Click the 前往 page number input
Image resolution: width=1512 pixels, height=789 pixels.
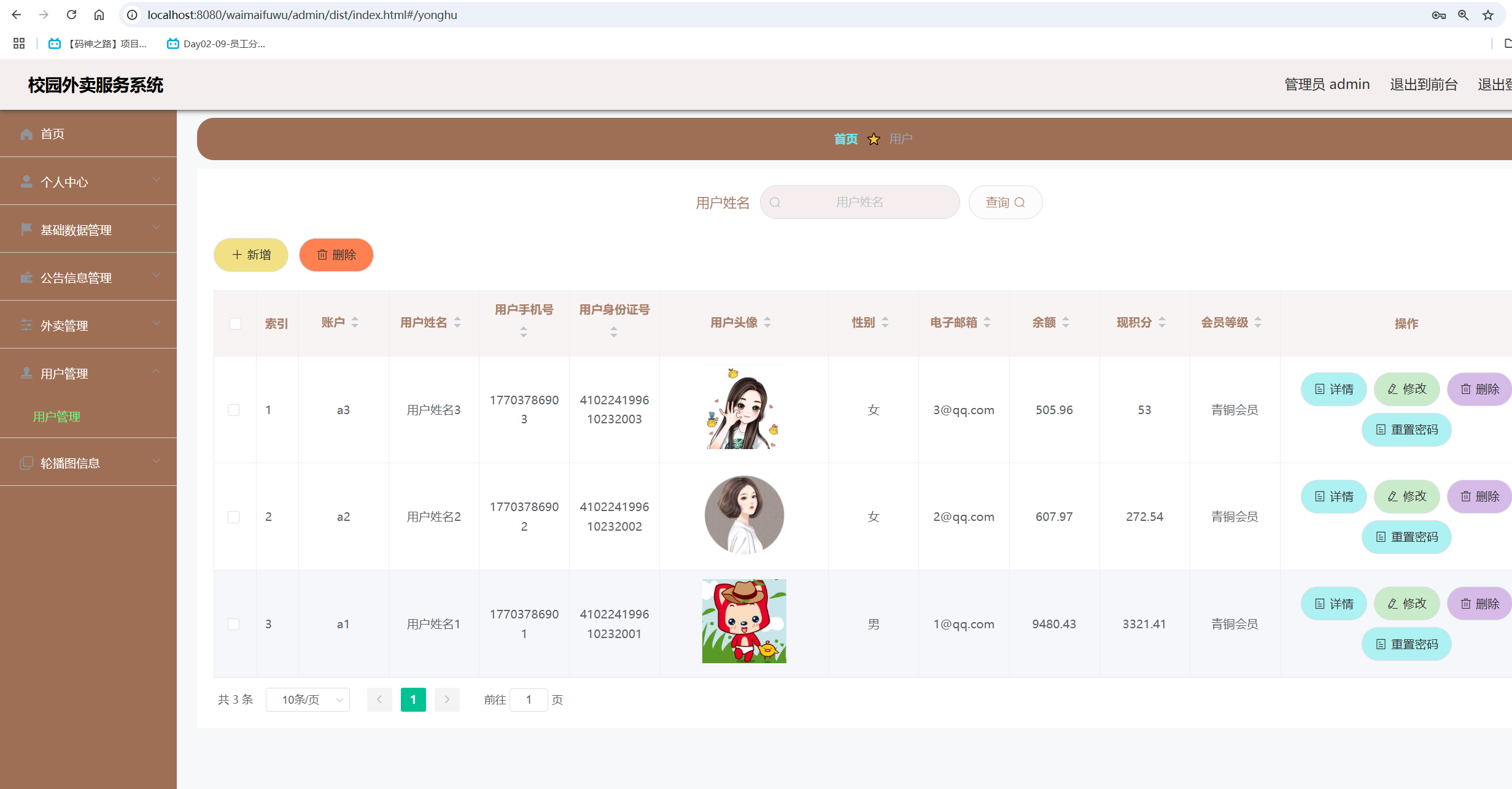(x=529, y=699)
